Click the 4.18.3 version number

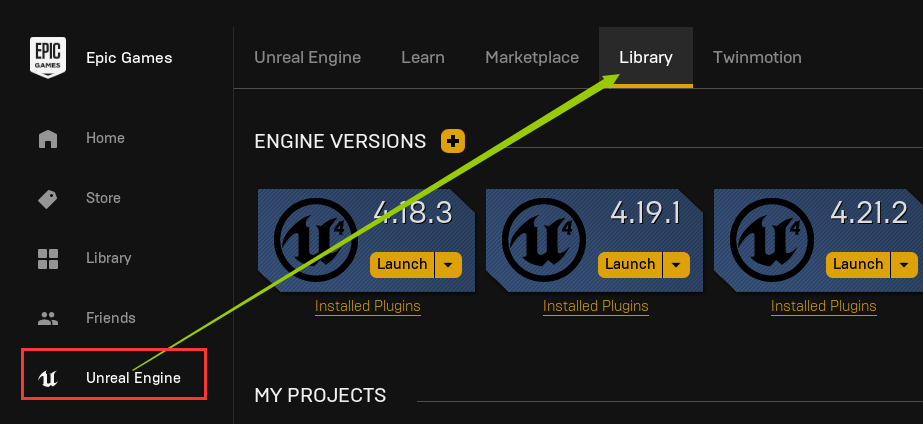click(x=413, y=213)
